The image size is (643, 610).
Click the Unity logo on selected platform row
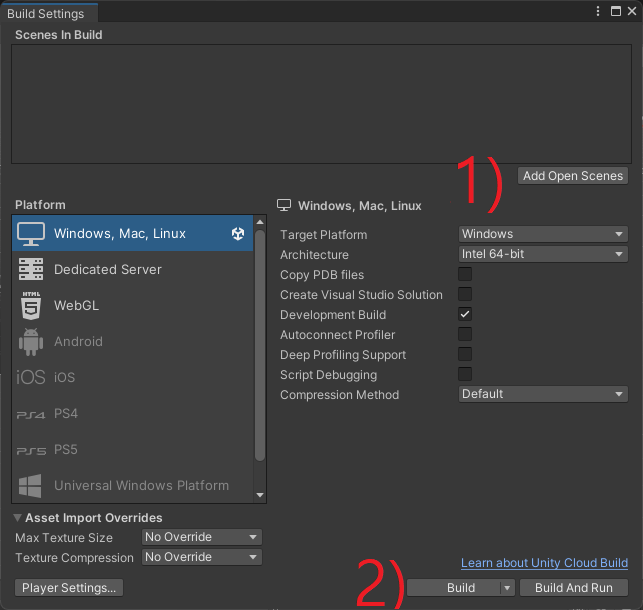coord(238,234)
